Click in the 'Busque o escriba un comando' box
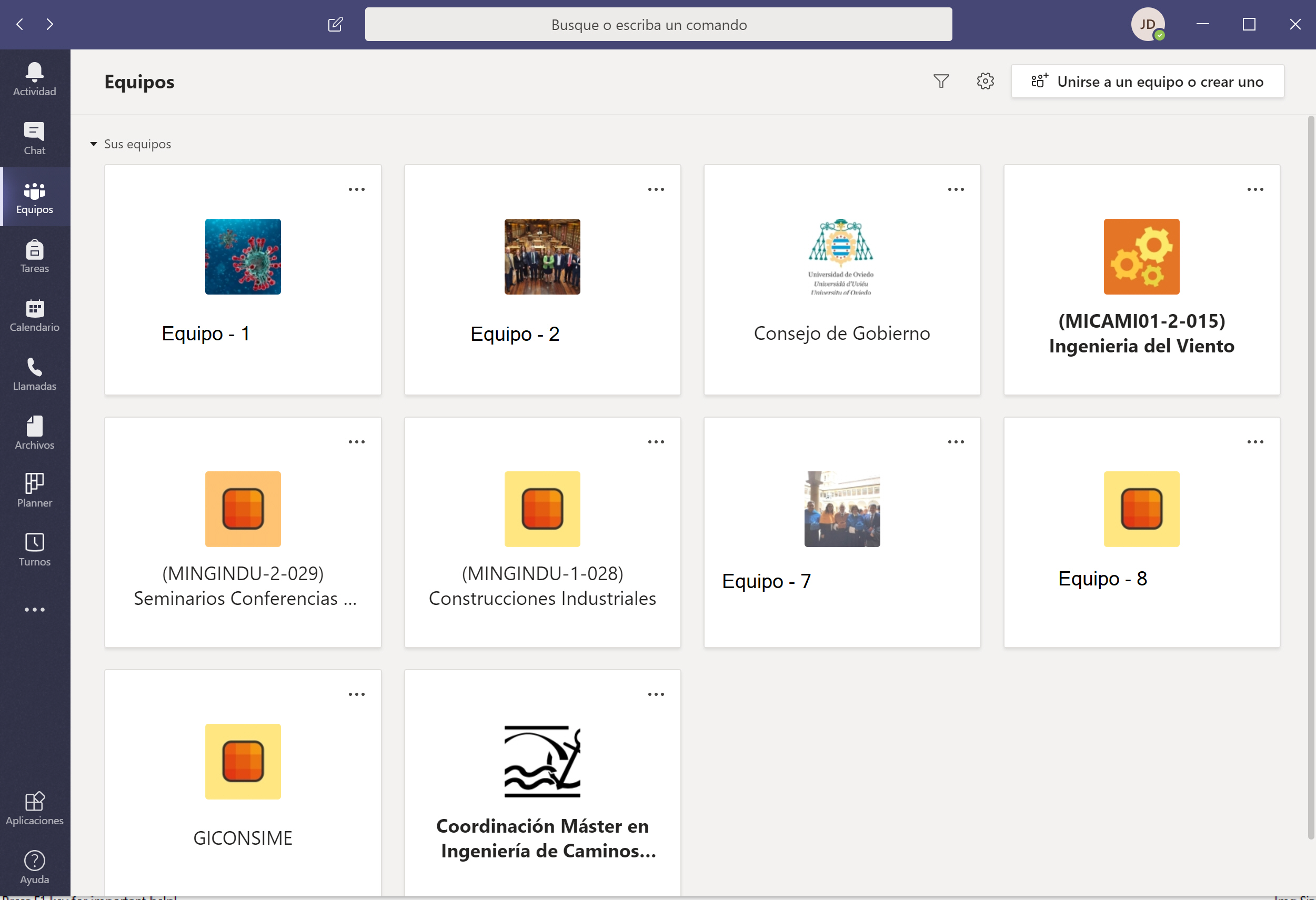Image resolution: width=1316 pixels, height=900 pixels. [x=658, y=24]
